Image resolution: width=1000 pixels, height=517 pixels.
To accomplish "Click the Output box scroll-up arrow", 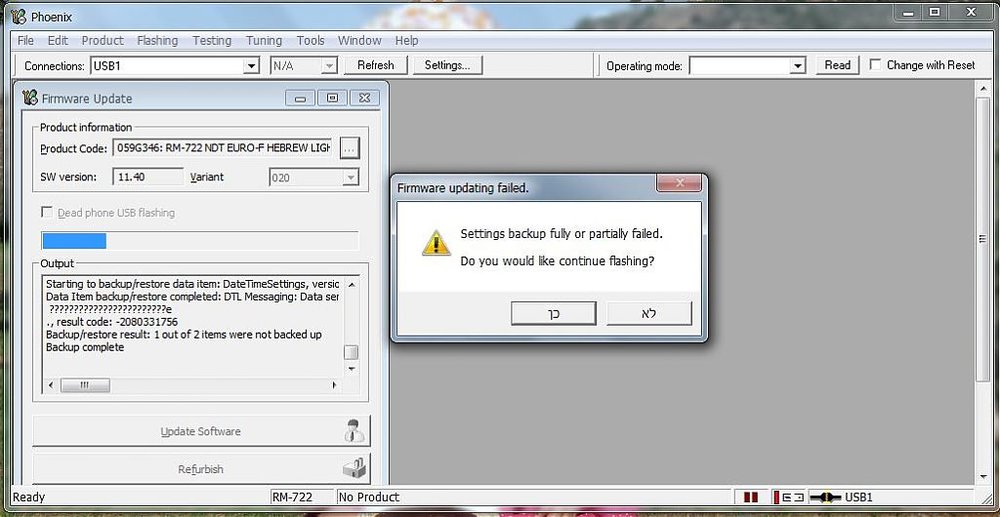I will tap(351, 285).
